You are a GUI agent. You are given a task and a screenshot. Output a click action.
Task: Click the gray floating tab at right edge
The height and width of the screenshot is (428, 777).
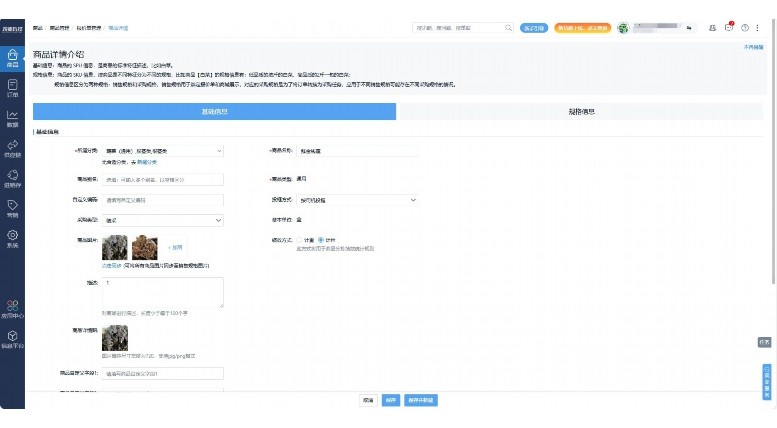(x=765, y=342)
